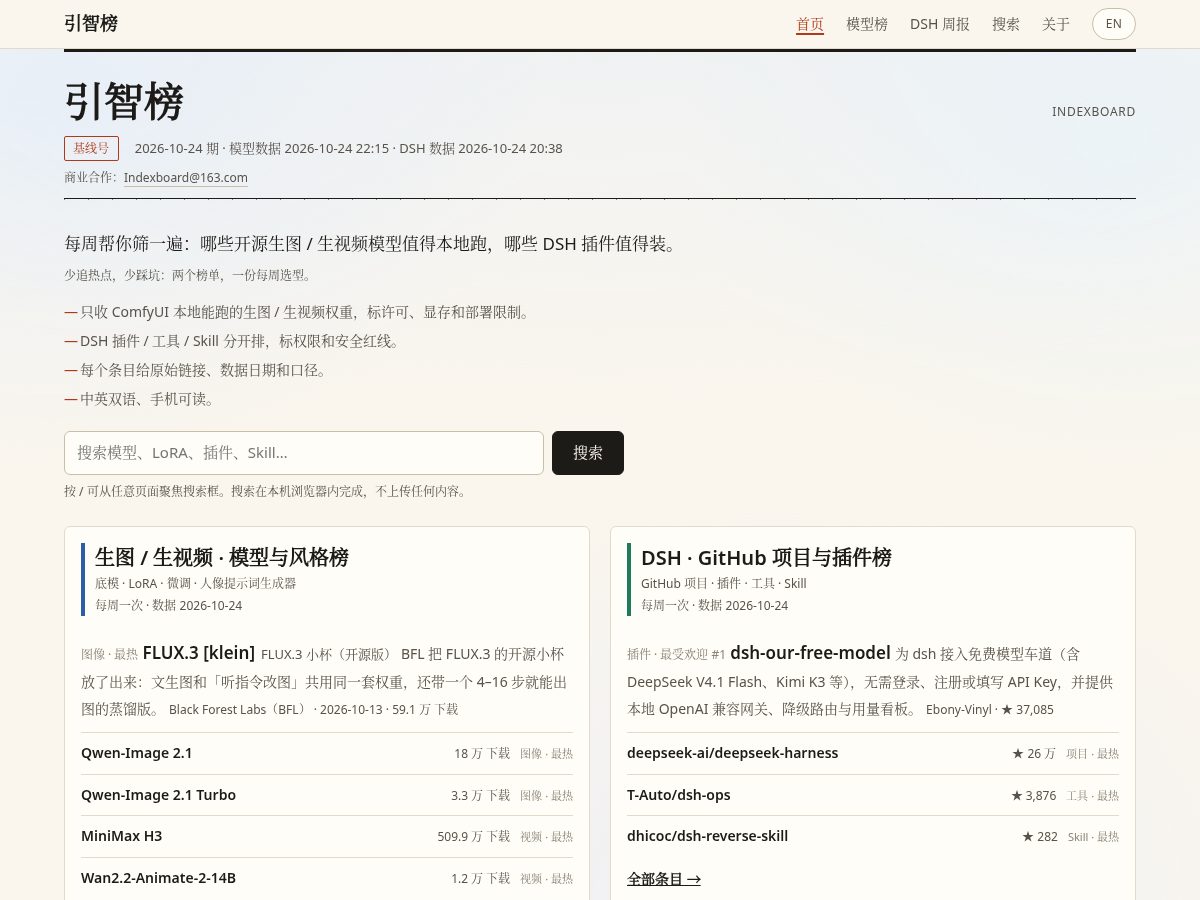Image resolution: width=1200 pixels, height=900 pixels.
Task: Click the ★ 3,876 star count
Action: (x=1034, y=795)
